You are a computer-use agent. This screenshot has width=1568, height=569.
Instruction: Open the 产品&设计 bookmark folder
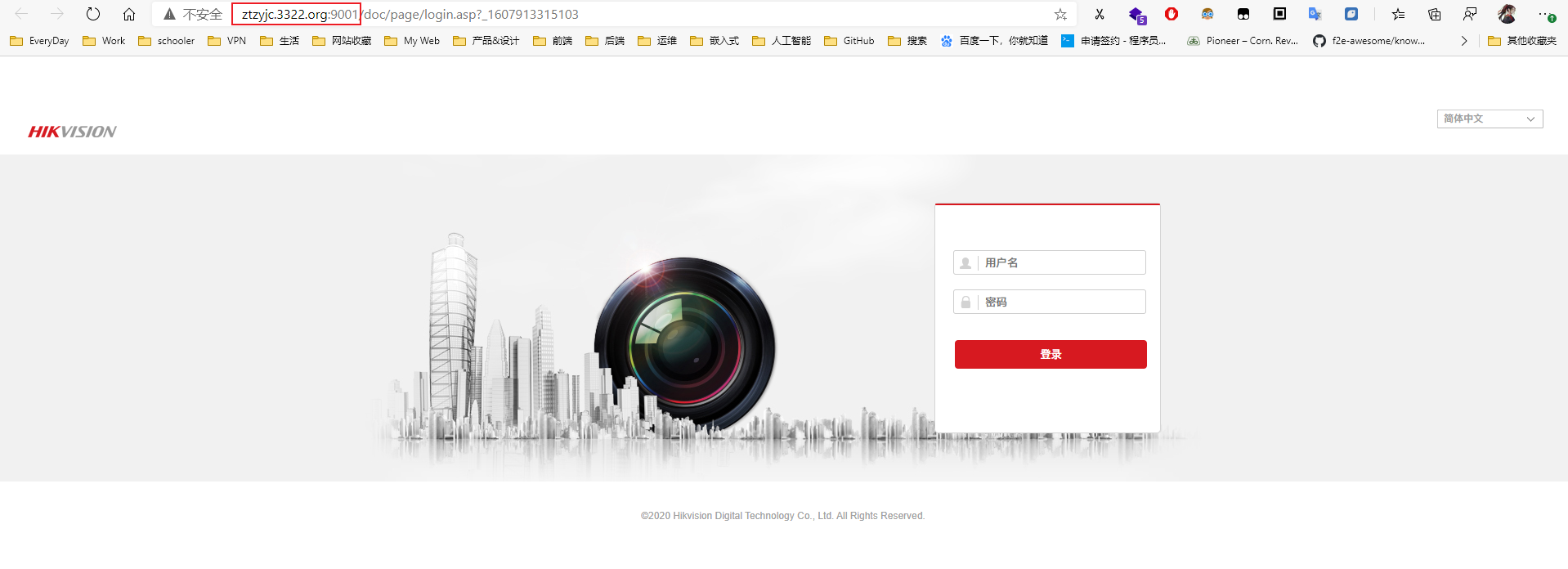pos(486,41)
